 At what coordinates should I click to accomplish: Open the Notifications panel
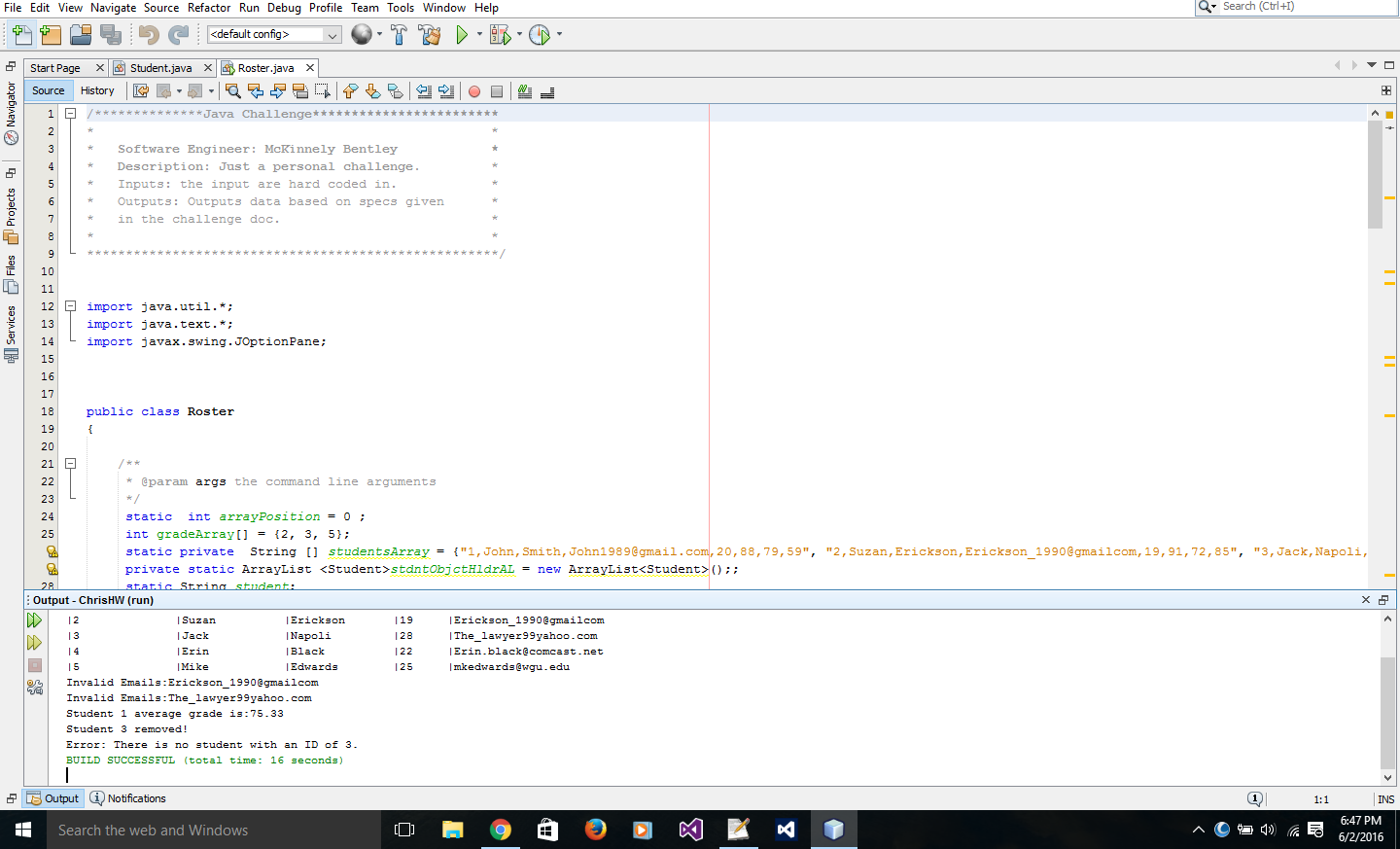(128, 798)
